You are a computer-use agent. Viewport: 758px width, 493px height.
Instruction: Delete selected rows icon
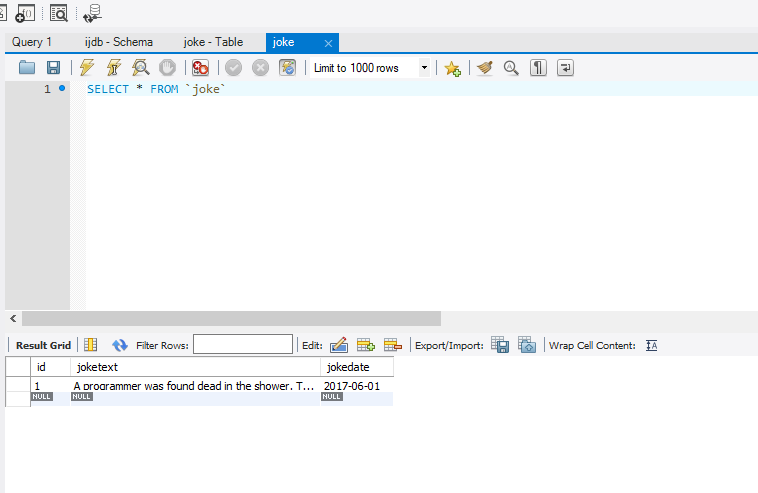pos(393,345)
